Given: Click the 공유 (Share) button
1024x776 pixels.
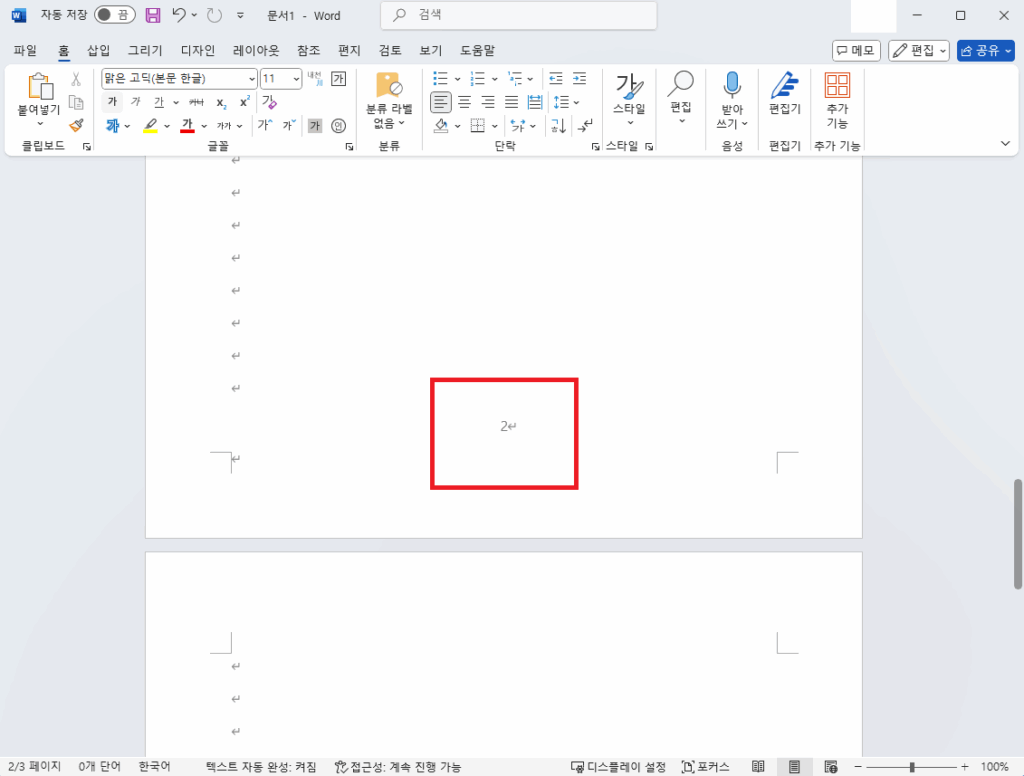Looking at the screenshot, I should click(x=985, y=50).
